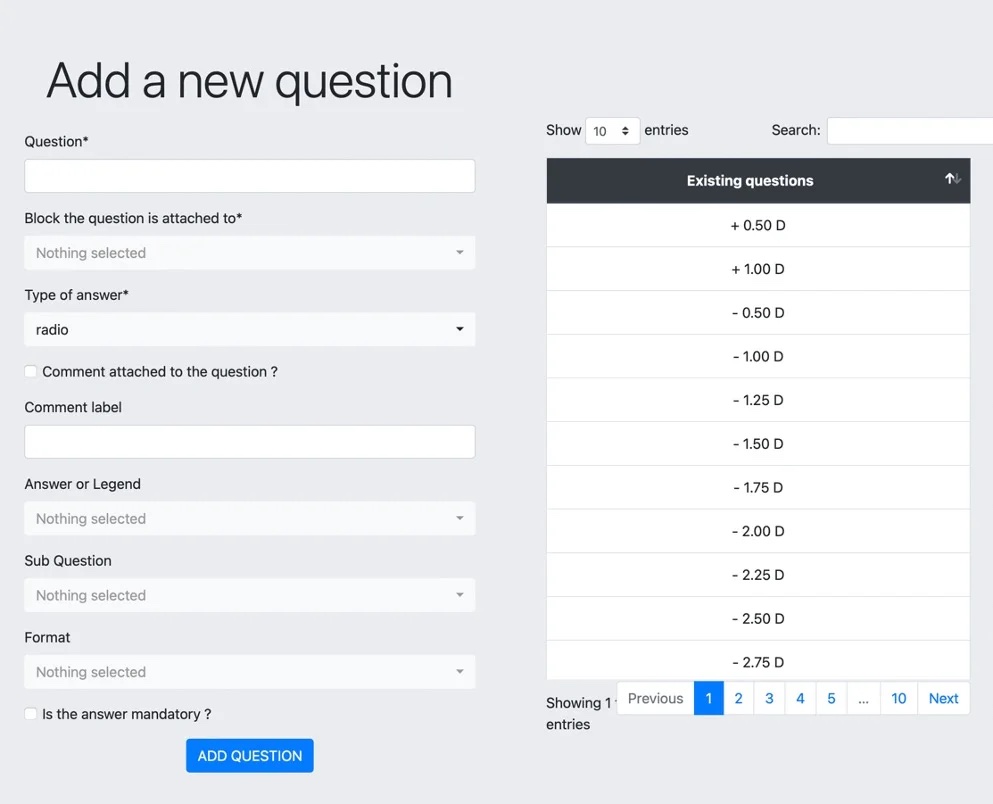The image size is (993, 804).
Task: Click into the Comment label input
Action: (249, 442)
